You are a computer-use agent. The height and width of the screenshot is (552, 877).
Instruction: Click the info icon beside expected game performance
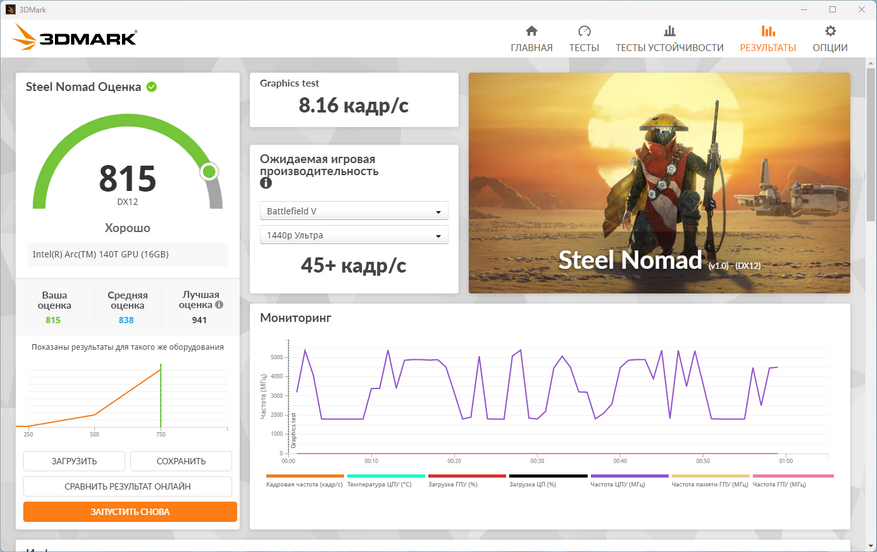[x=266, y=183]
